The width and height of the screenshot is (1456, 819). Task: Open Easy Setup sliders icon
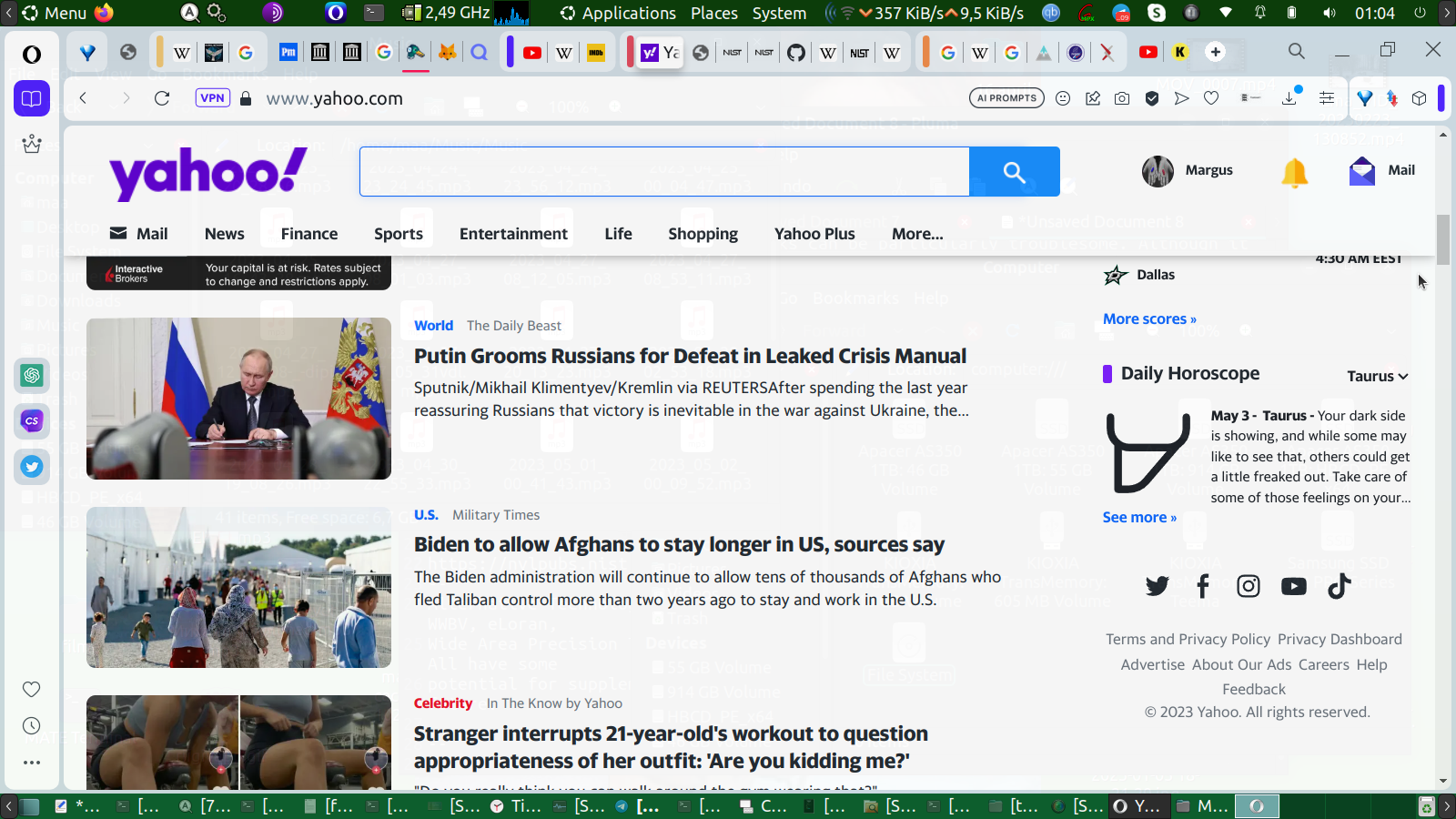click(x=1327, y=98)
